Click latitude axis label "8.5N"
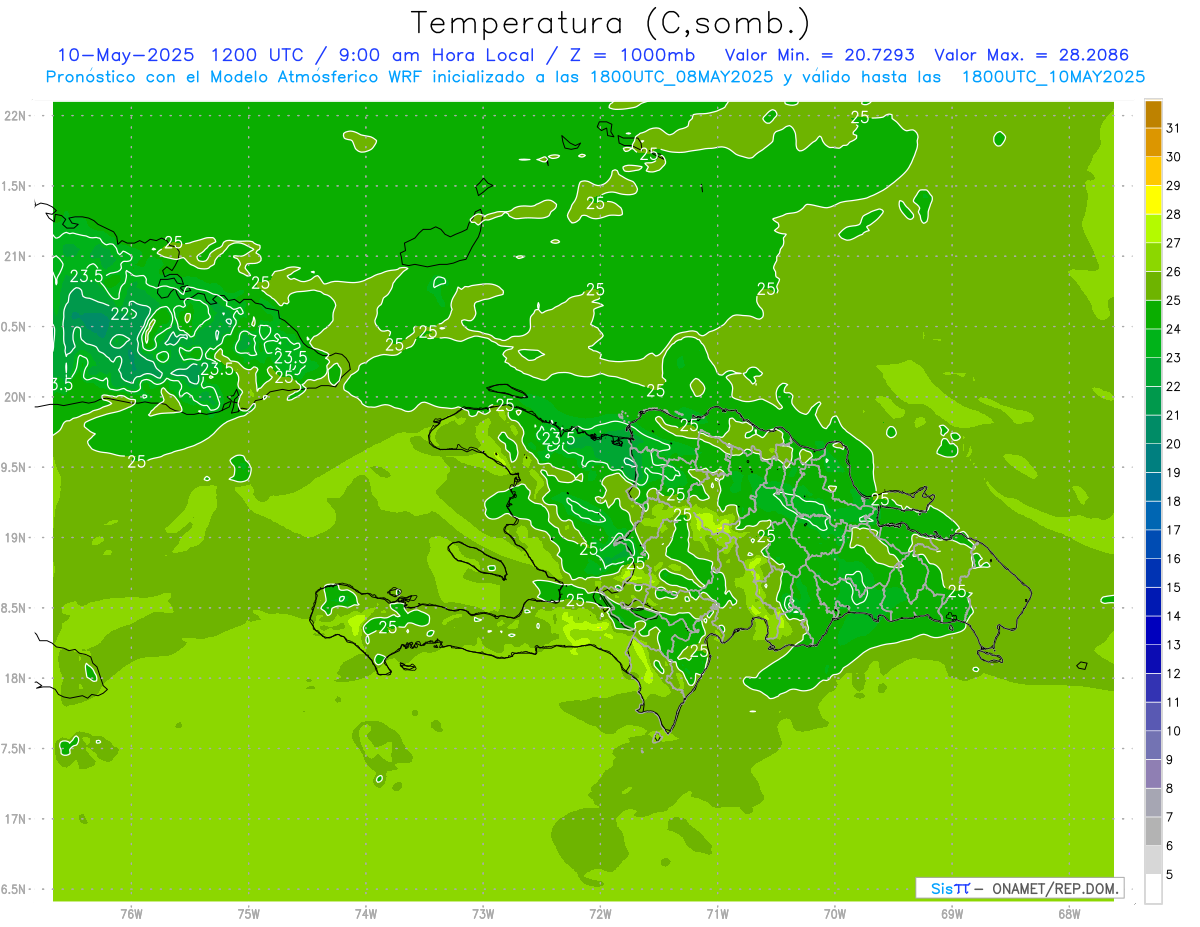Screen dimensions: 1200x927 [x=14, y=608]
